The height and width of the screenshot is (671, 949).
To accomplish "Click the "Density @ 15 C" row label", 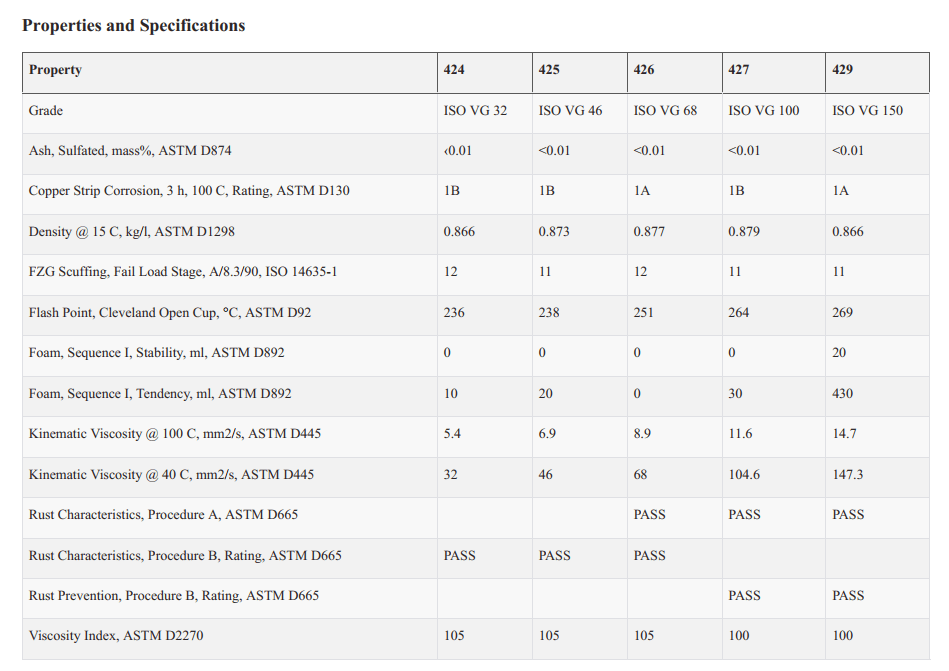I will point(132,232).
